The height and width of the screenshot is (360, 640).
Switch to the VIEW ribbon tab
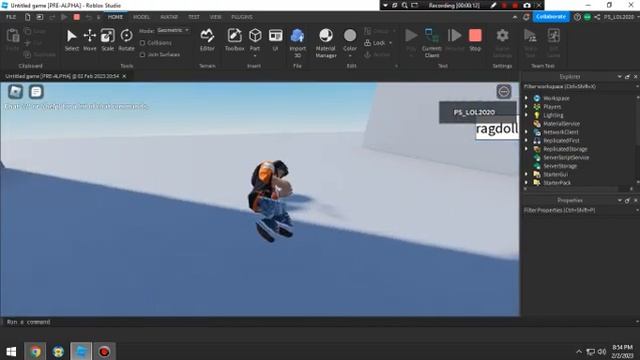point(215,17)
